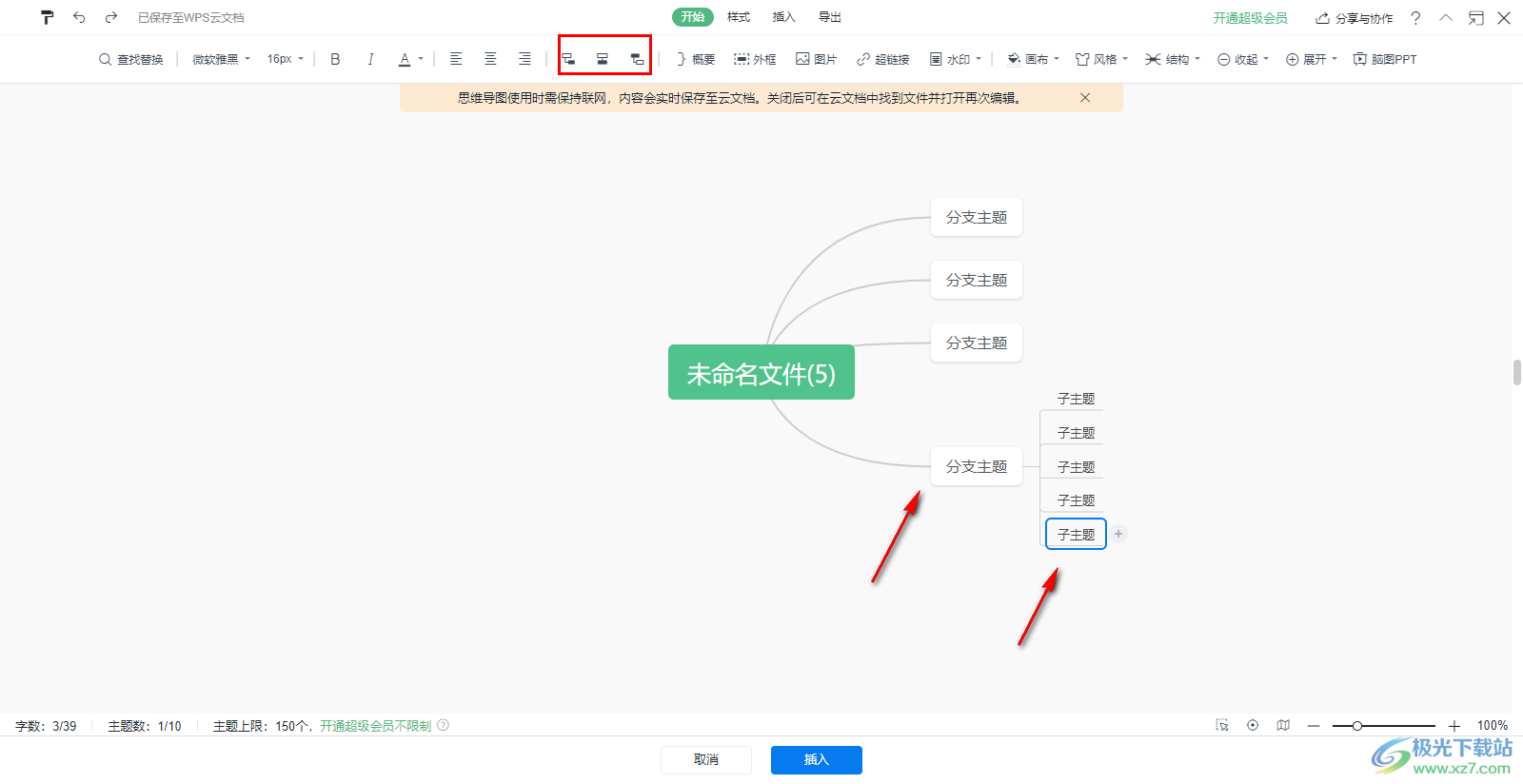The width and height of the screenshot is (1523, 784).
Task: Click the blue 插入 insert button
Action: coord(817,759)
